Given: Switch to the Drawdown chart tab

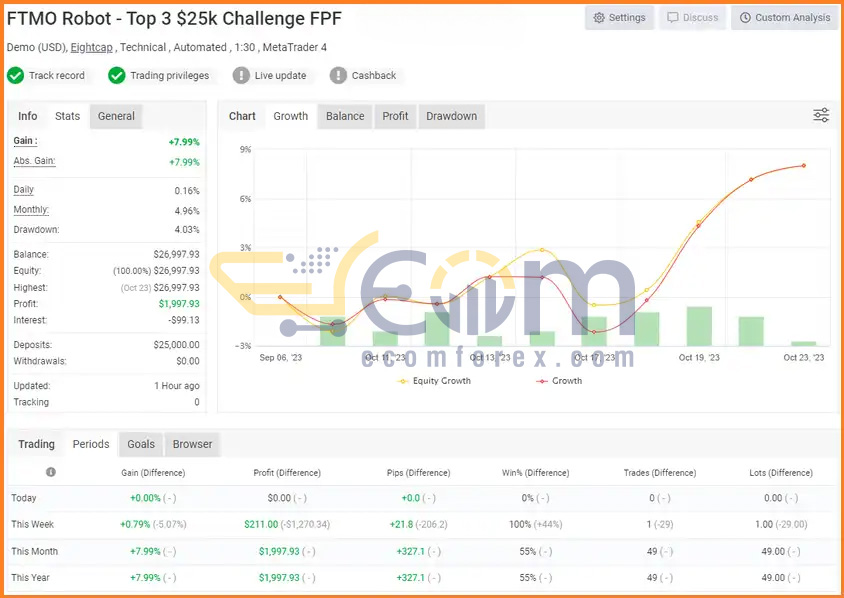Looking at the screenshot, I should [452, 116].
